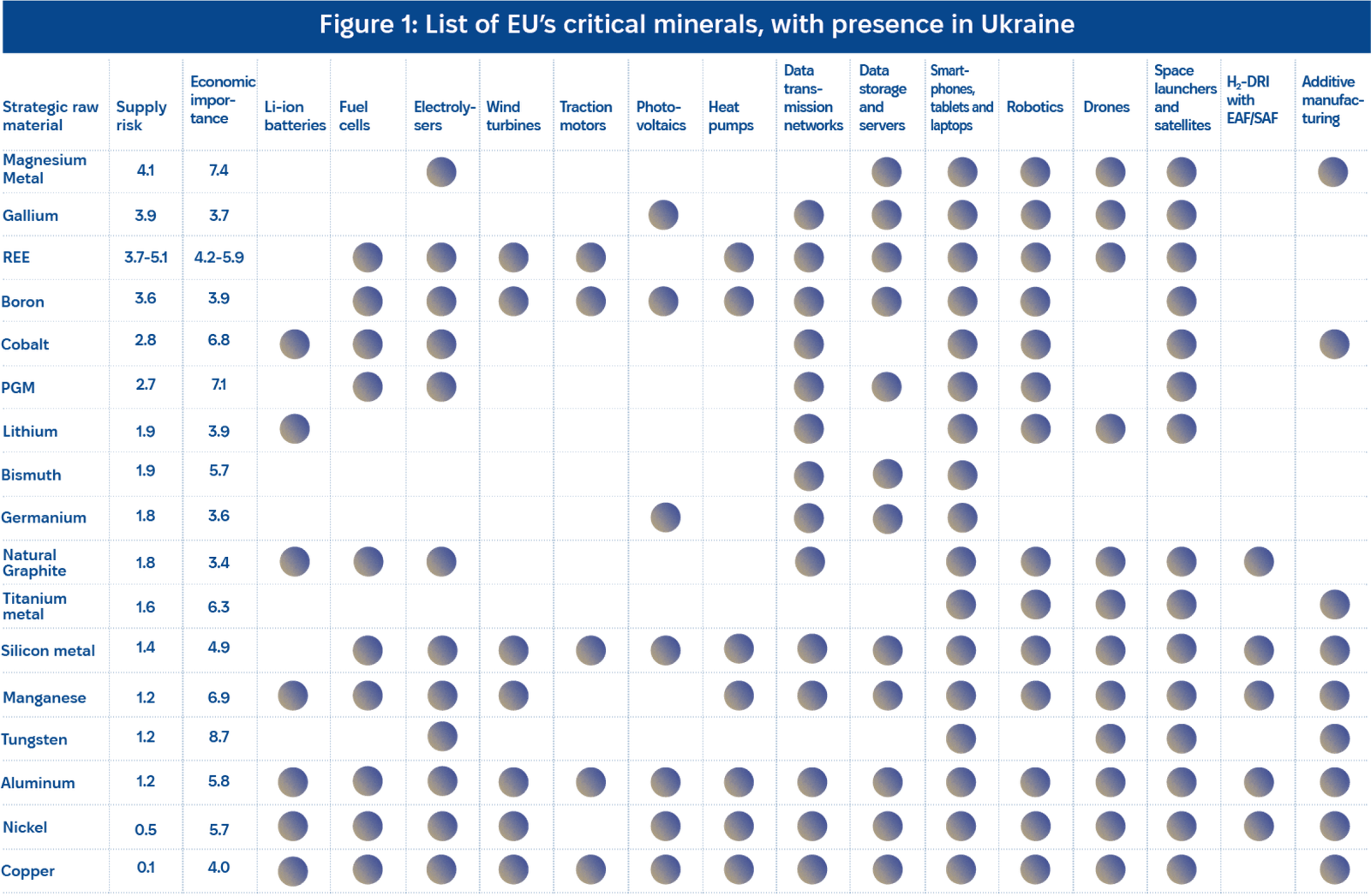Select the Titanium metal dot under Additive manufacturing
Screen dimensions: 1371x896
coord(1334,605)
